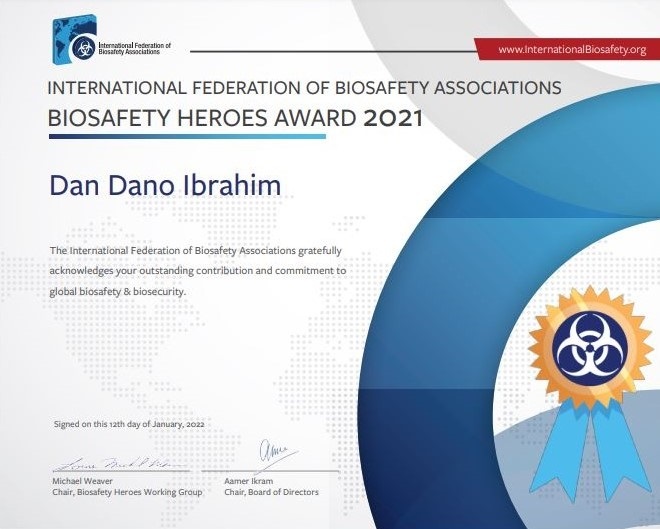Viewport: 660px width, 529px height.
Task: Click the name 'Michael Weaver'
Action: pyautogui.click(x=82, y=481)
